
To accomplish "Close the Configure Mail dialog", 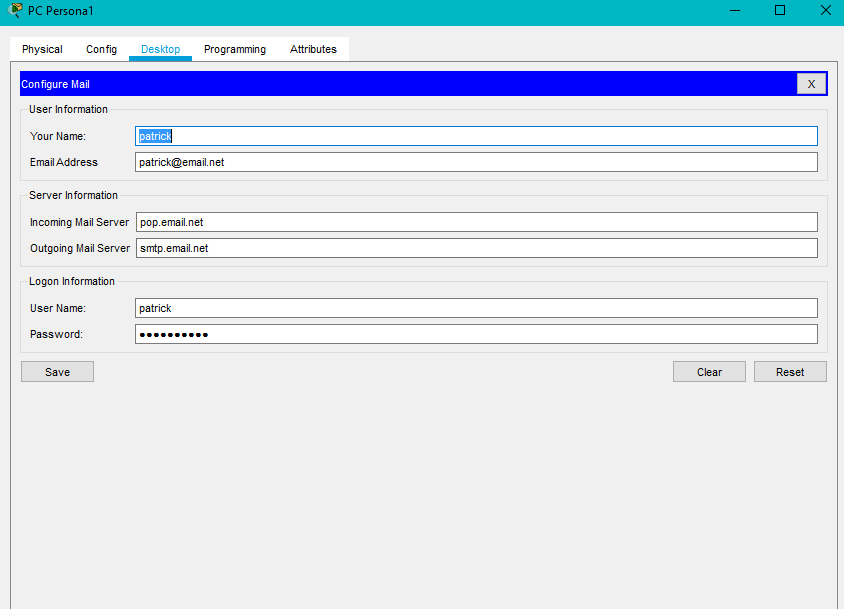I will pyautogui.click(x=811, y=83).
